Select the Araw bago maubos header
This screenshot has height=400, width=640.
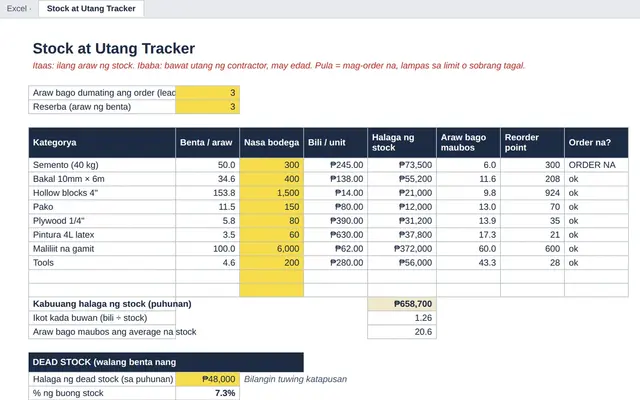(469, 142)
